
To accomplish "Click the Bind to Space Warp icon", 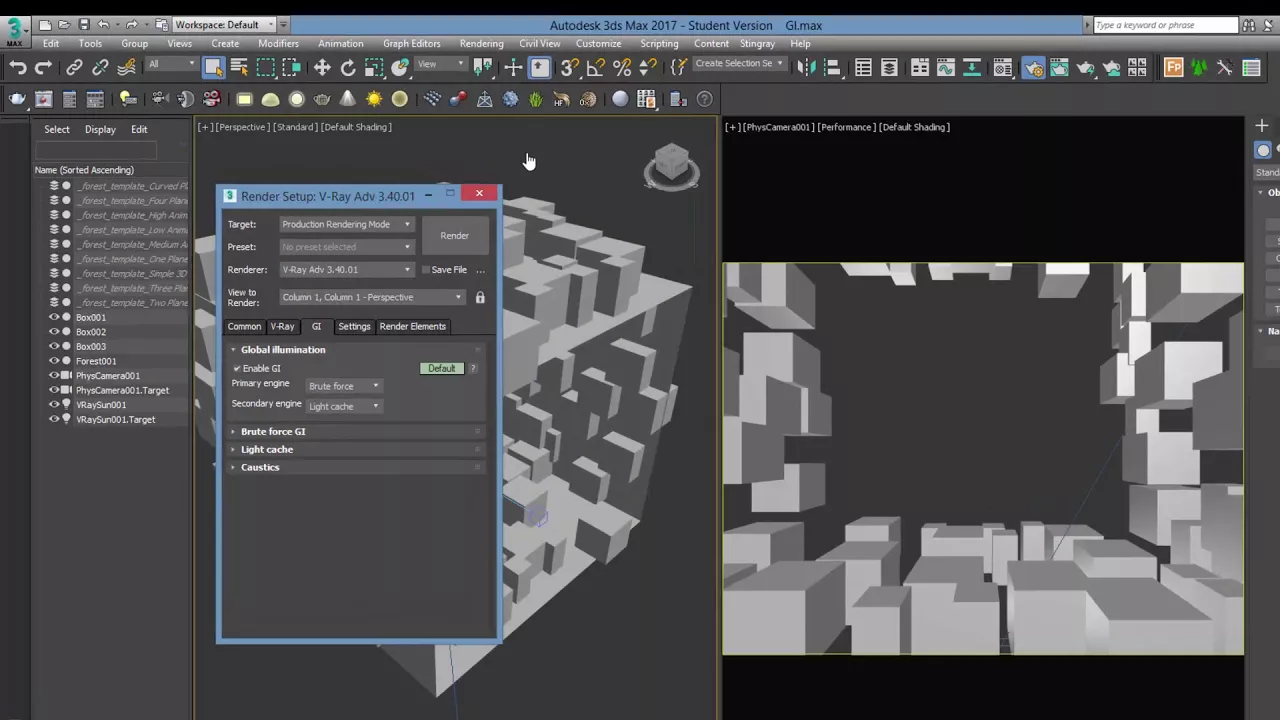I will (x=126, y=68).
